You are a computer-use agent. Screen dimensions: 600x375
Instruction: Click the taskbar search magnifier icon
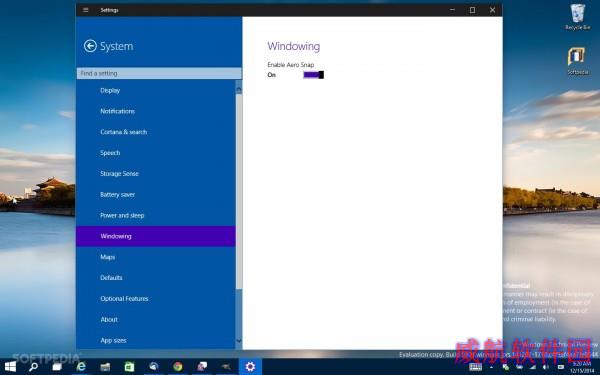(34, 367)
